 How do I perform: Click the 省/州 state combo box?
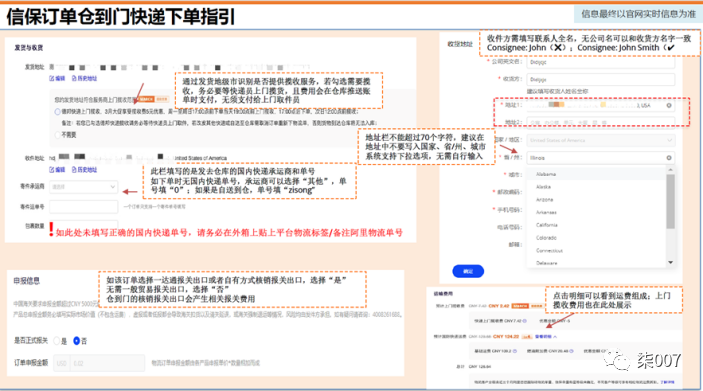(x=601, y=158)
